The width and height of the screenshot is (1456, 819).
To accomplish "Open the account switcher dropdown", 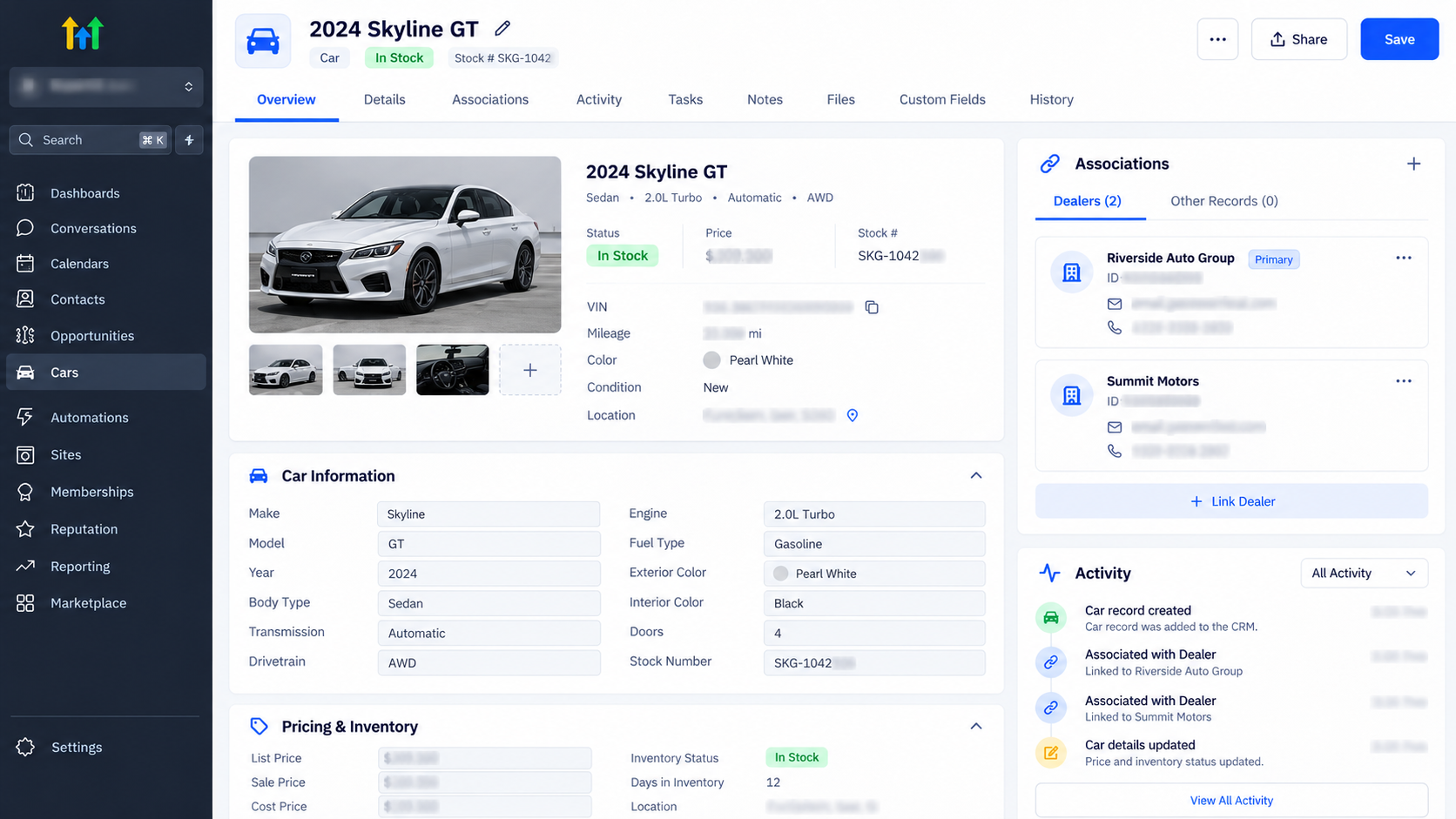I will point(106,86).
